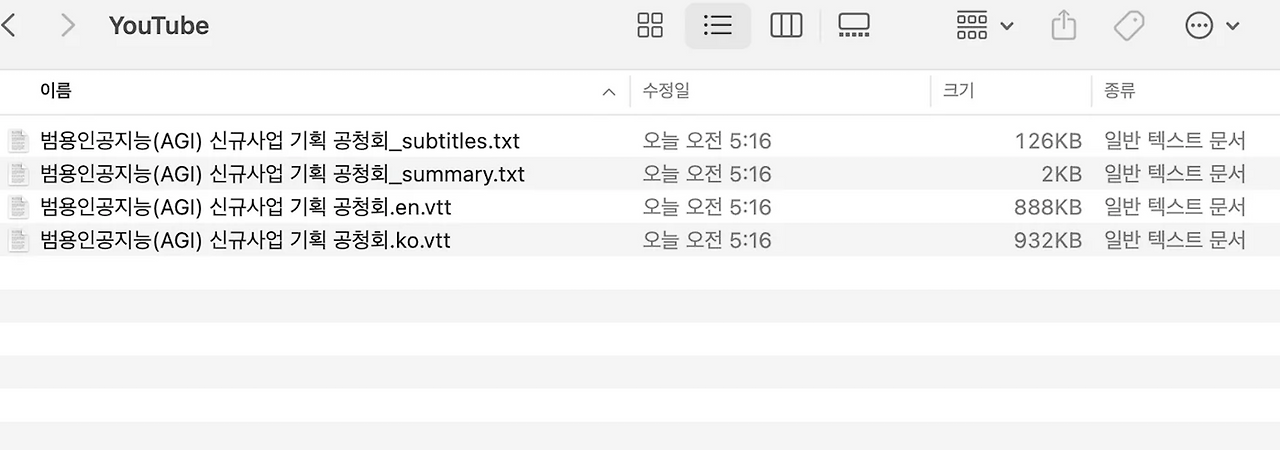Sort files by 종류 column
The width and height of the screenshot is (1280, 450).
1119,91
